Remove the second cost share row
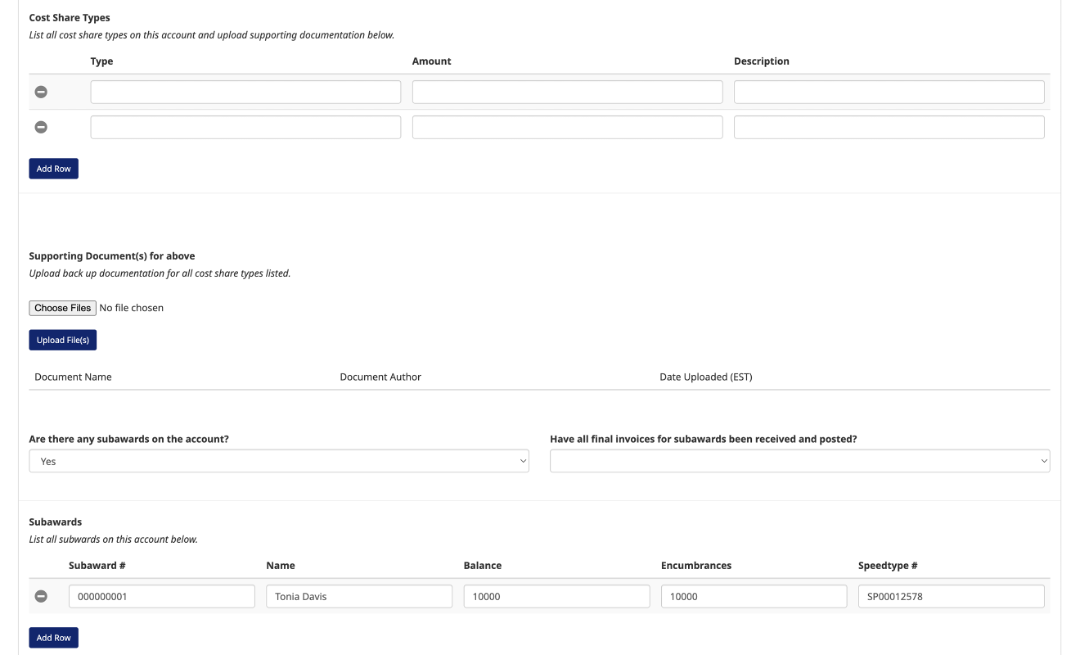The width and height of the screenshot is (1080, 656). 41,127
